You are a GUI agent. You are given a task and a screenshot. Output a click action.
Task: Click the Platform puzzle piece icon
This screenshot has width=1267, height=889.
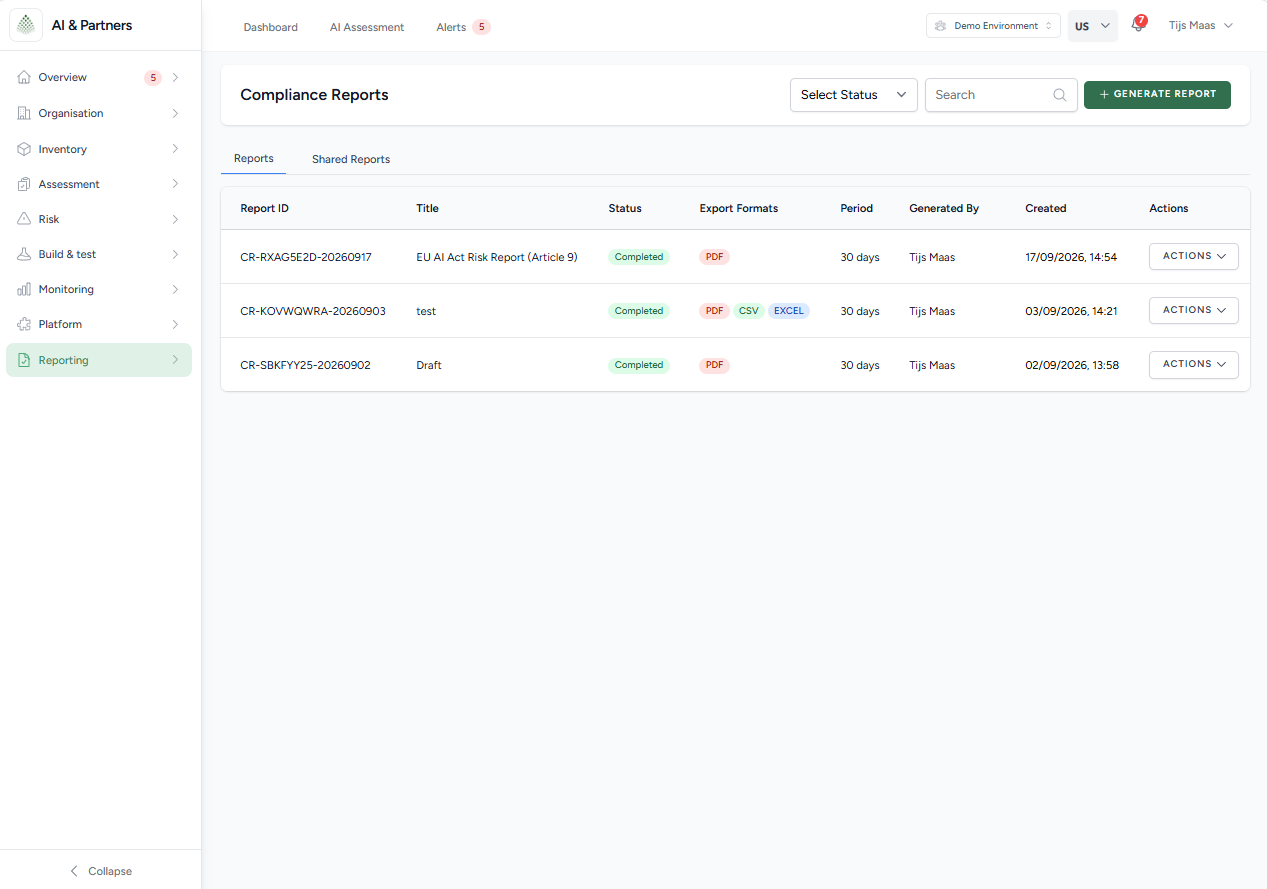tap(24, 324)
